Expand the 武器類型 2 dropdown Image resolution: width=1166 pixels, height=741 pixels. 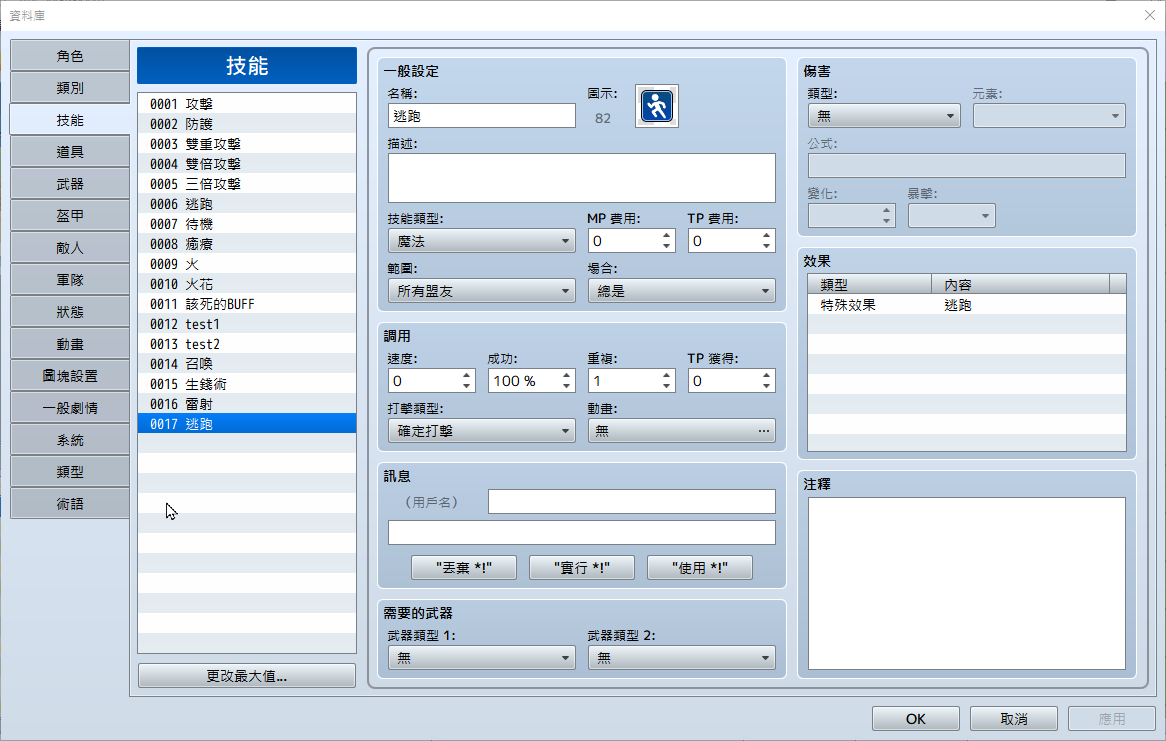coord(682,658)
